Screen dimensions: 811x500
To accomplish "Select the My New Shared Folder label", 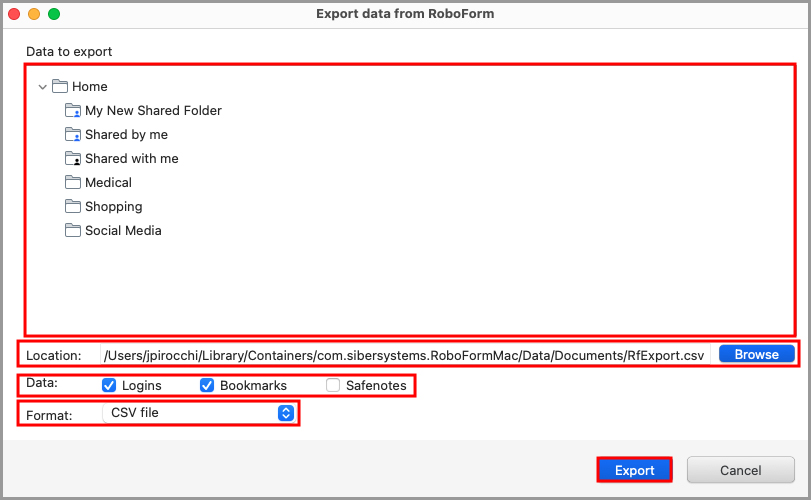I will (x=153, y=111).
